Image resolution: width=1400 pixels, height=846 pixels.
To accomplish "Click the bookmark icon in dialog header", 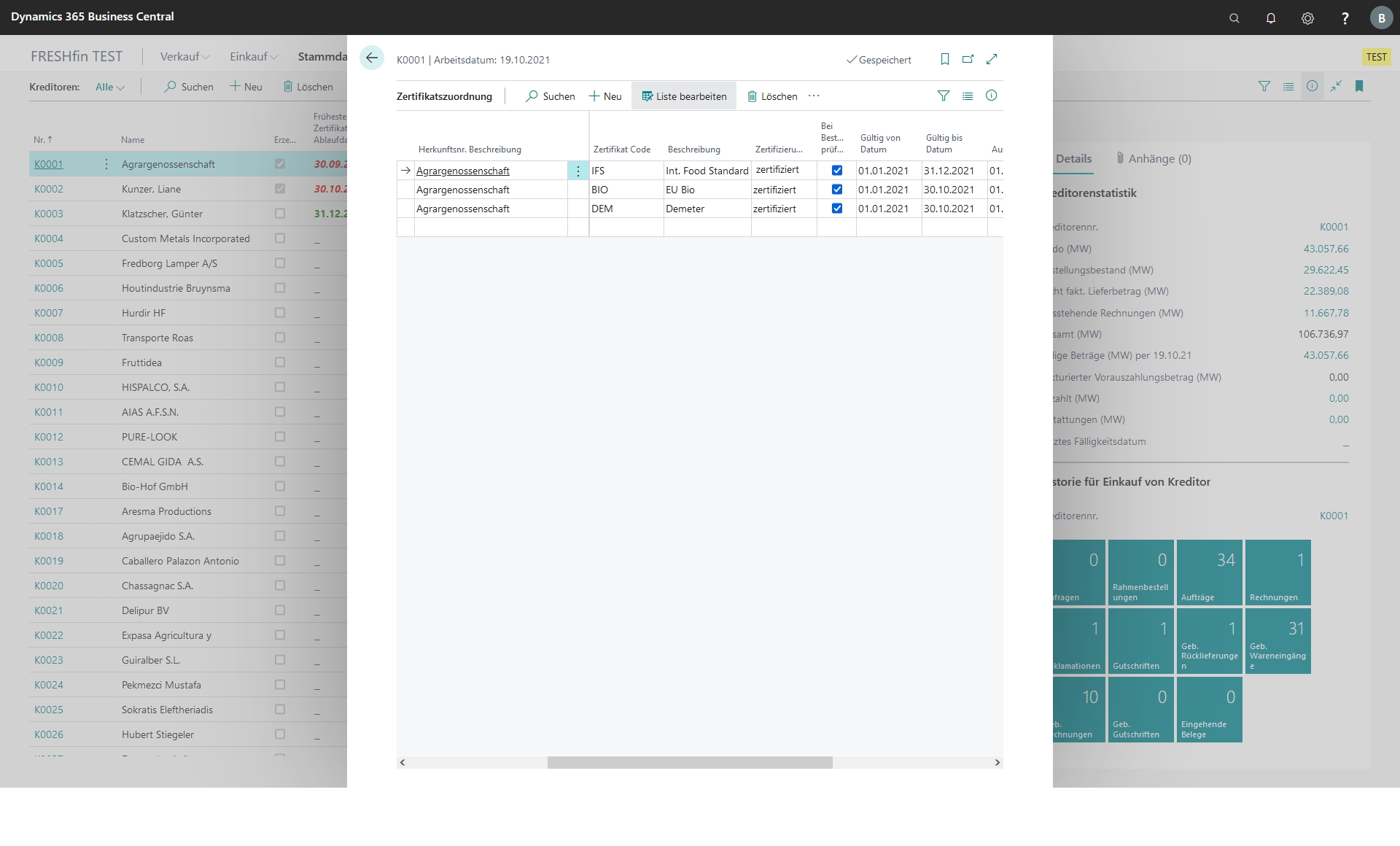I will [x=944, y=59].
